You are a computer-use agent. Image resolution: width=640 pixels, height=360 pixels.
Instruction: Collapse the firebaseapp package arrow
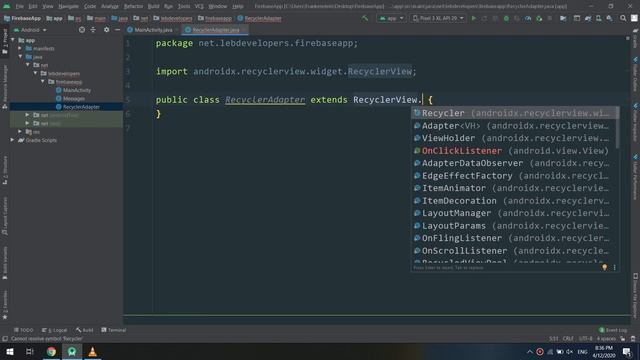43,82
